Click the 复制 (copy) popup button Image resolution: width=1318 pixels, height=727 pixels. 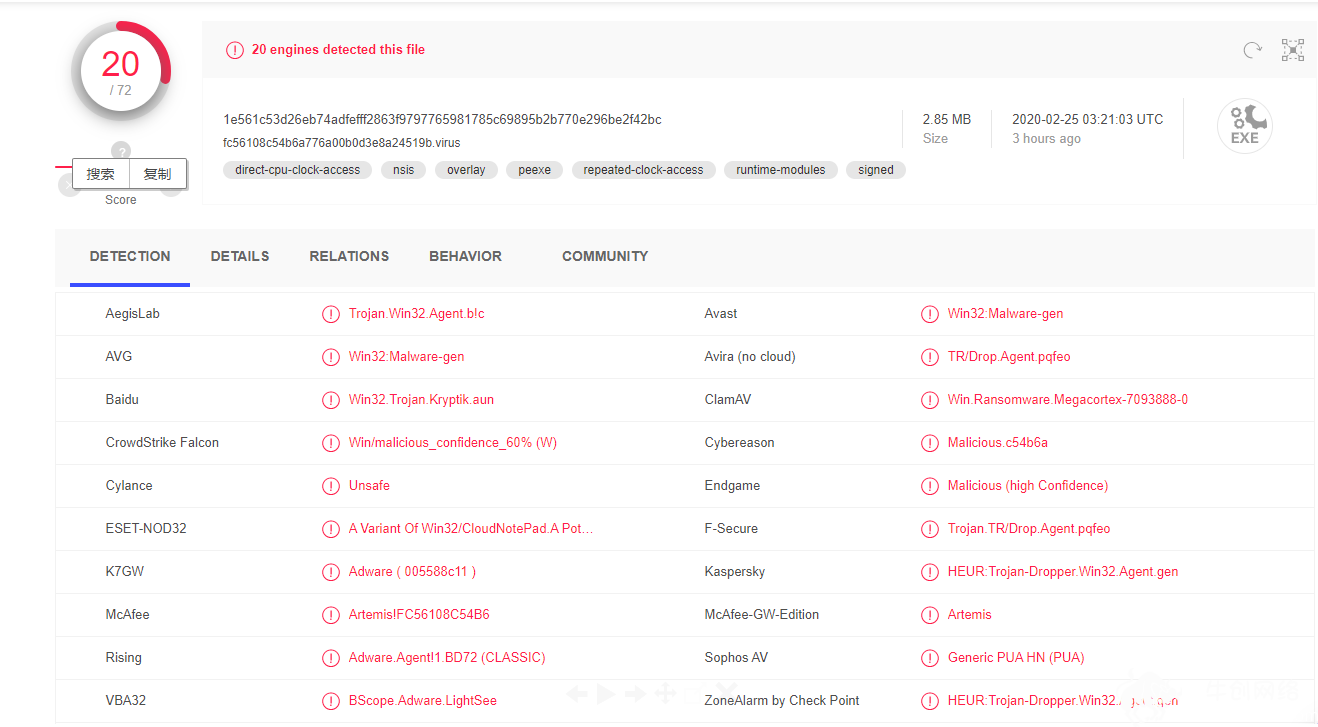158,174
